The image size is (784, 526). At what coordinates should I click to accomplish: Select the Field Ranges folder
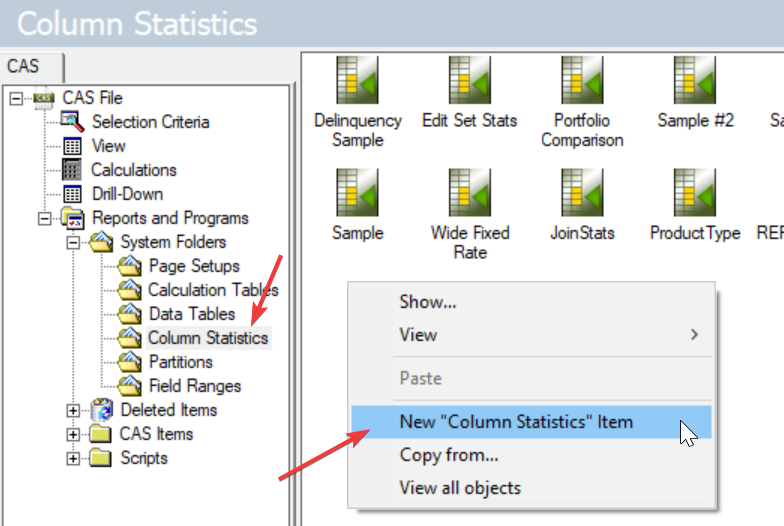[x=194, y=386]
